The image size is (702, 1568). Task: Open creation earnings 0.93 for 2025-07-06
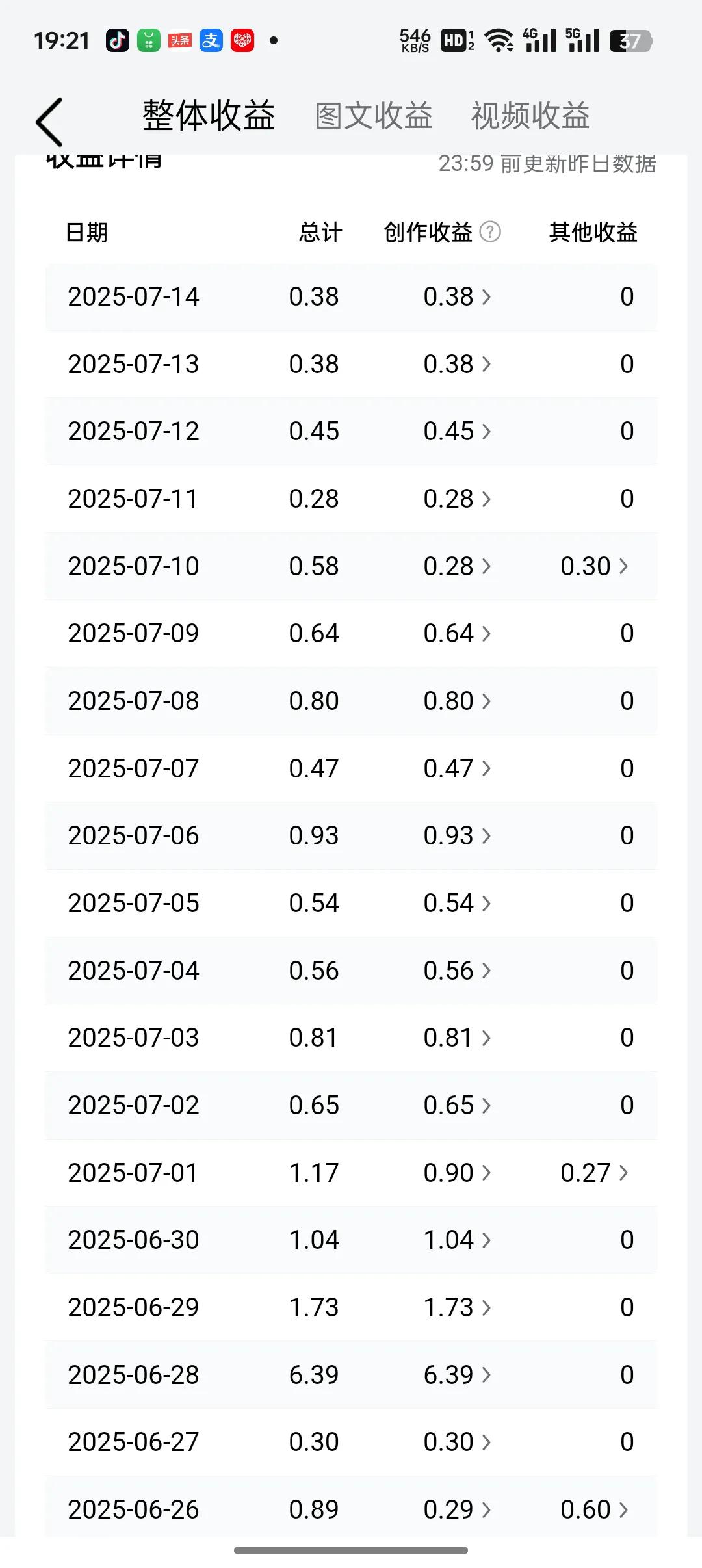457,835
